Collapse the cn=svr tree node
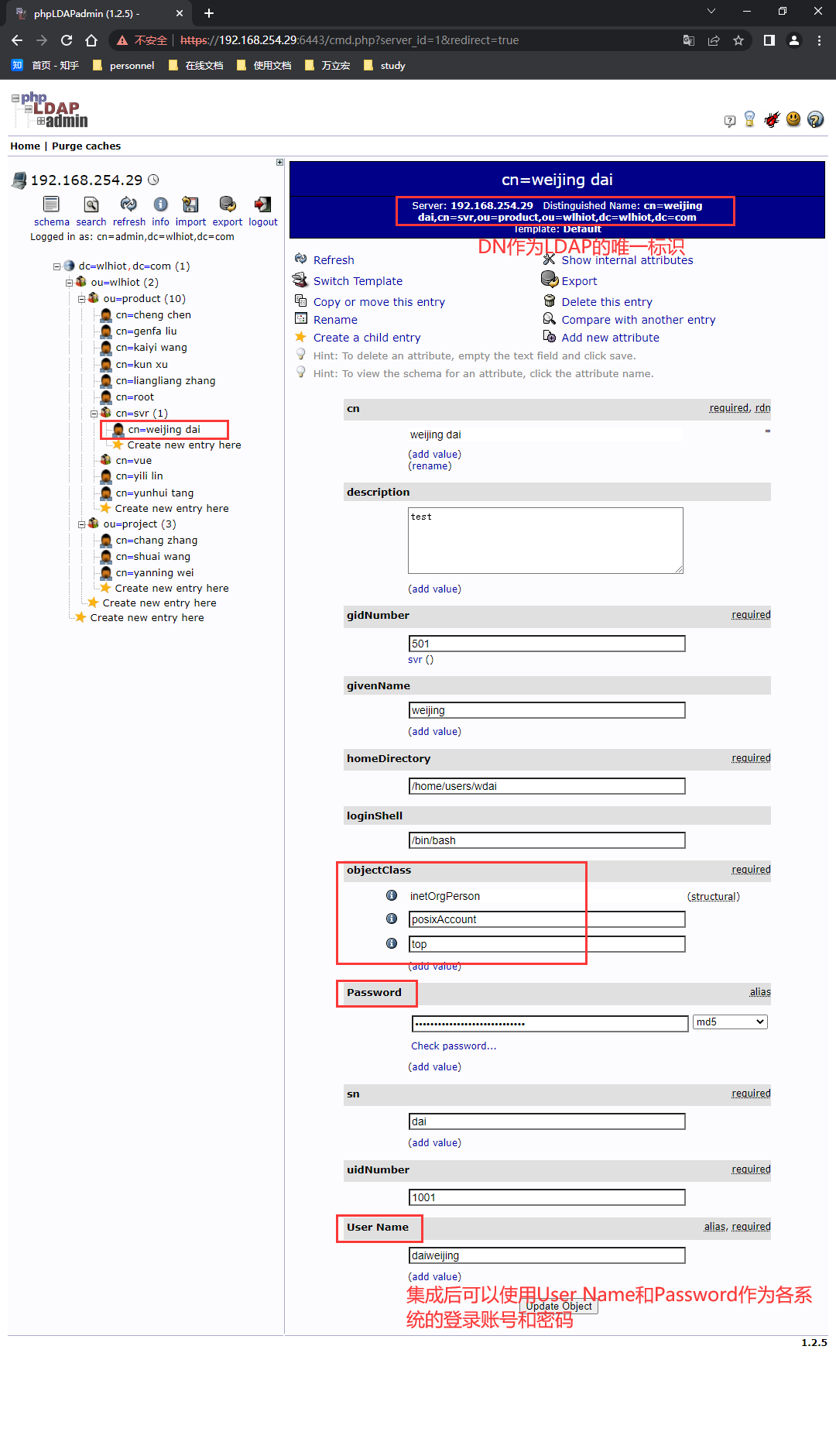The height and width of the screenshot is (1456, 836). 94,414
